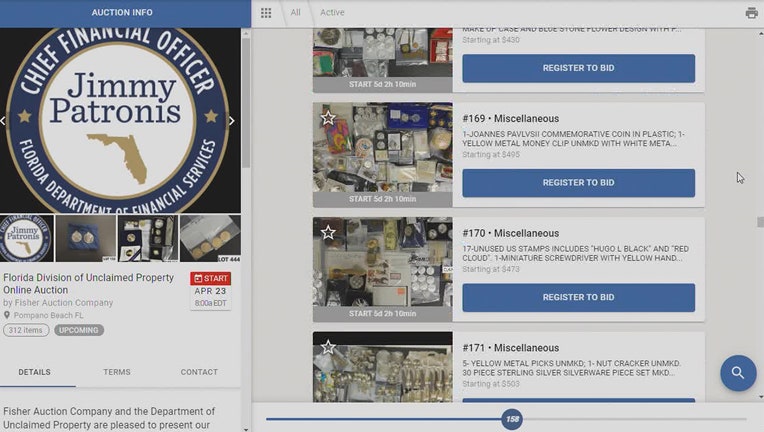Select the CONTACT tab
The width and height of the screenshot is (764, 432).
(x=199, y=372)
